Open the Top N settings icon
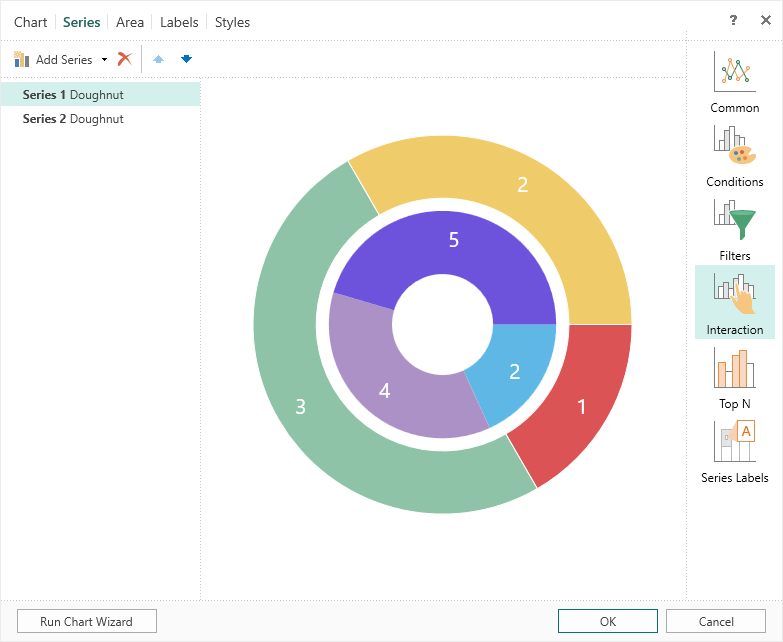 (734, 369)
